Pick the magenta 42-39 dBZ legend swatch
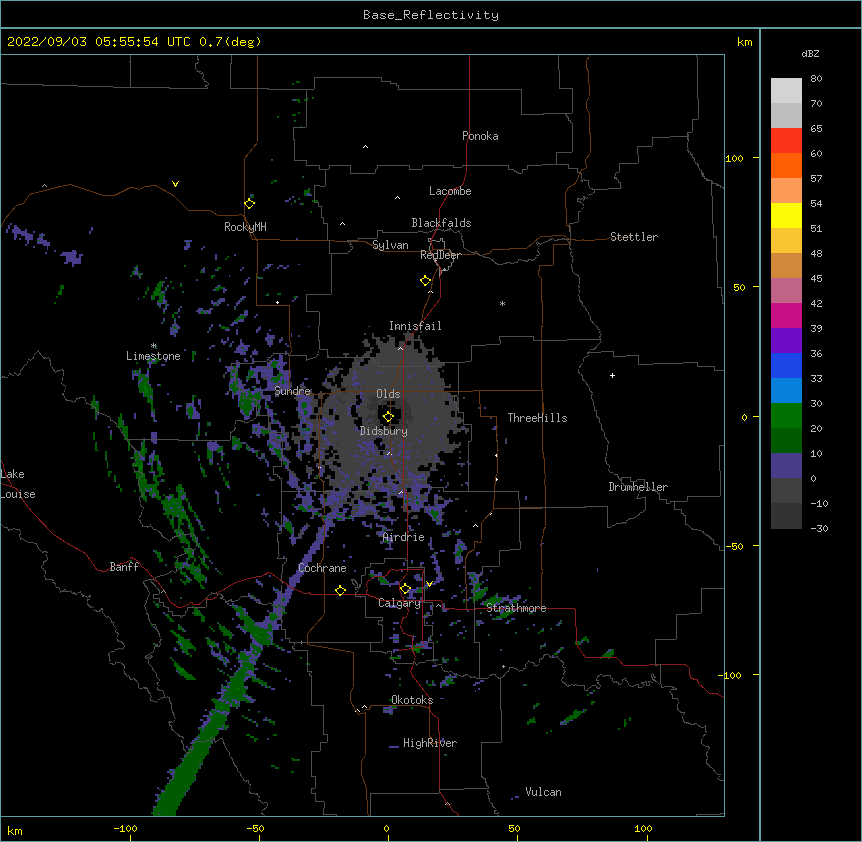This screenshot has width=862, height=842. pyautogui.click(x=786, y=315)
